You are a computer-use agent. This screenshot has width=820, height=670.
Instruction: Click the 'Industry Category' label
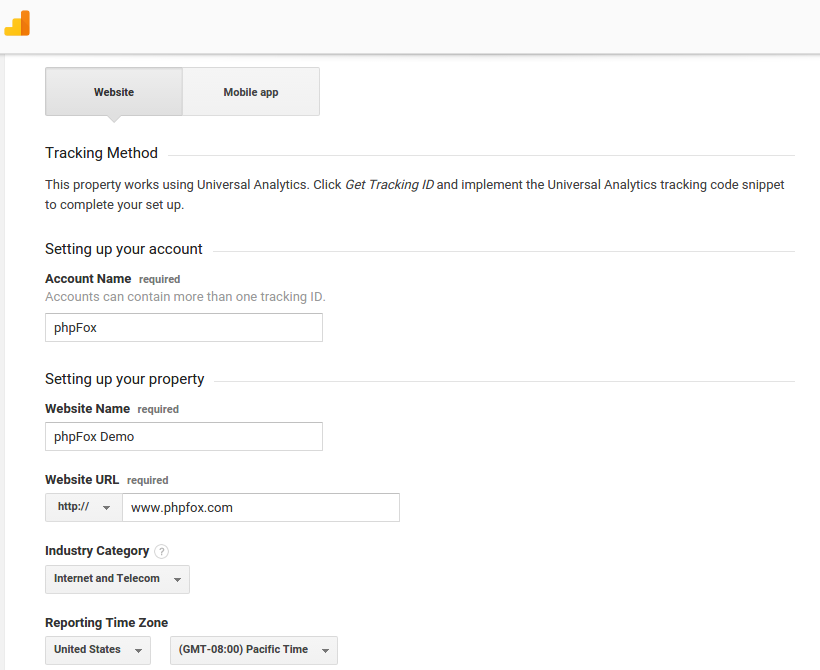coord(97,551)
